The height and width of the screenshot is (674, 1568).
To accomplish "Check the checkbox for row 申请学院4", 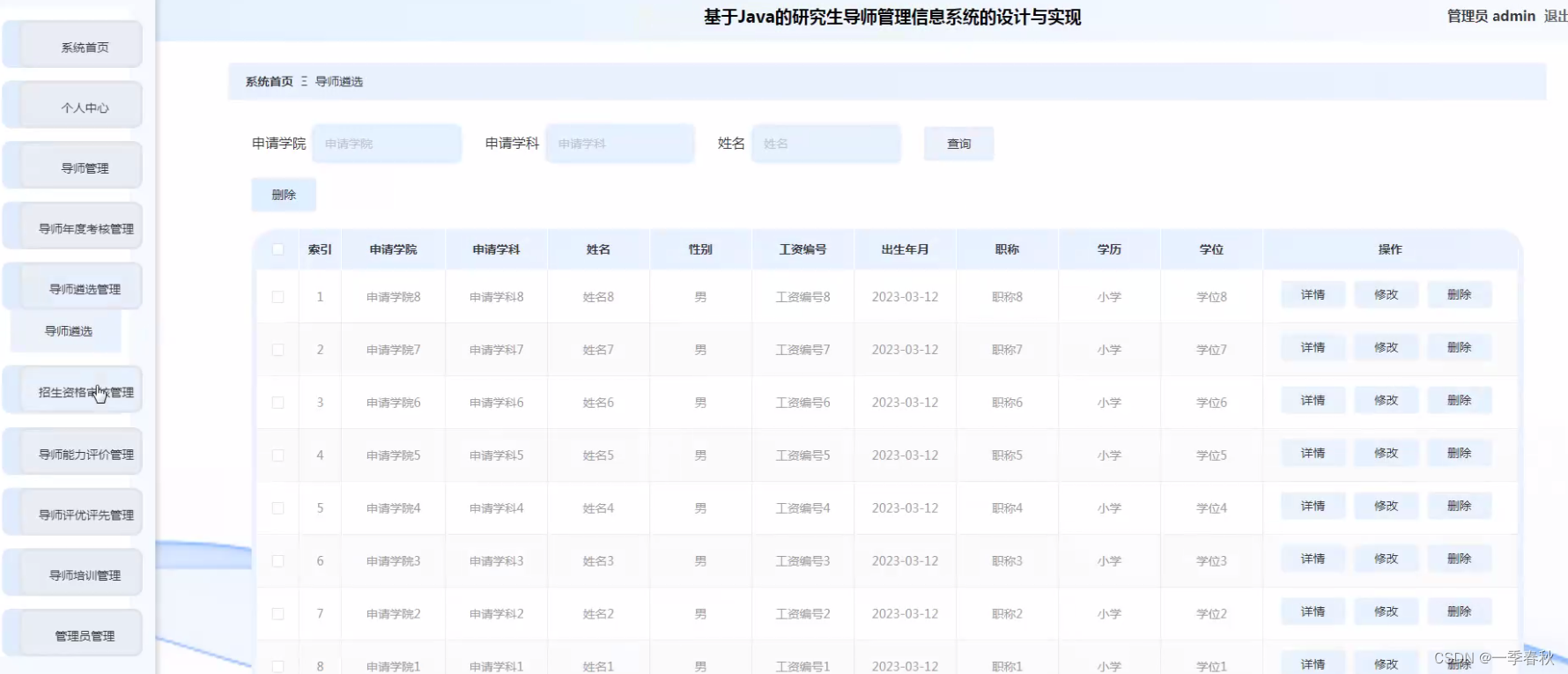I will coord(277,508).
